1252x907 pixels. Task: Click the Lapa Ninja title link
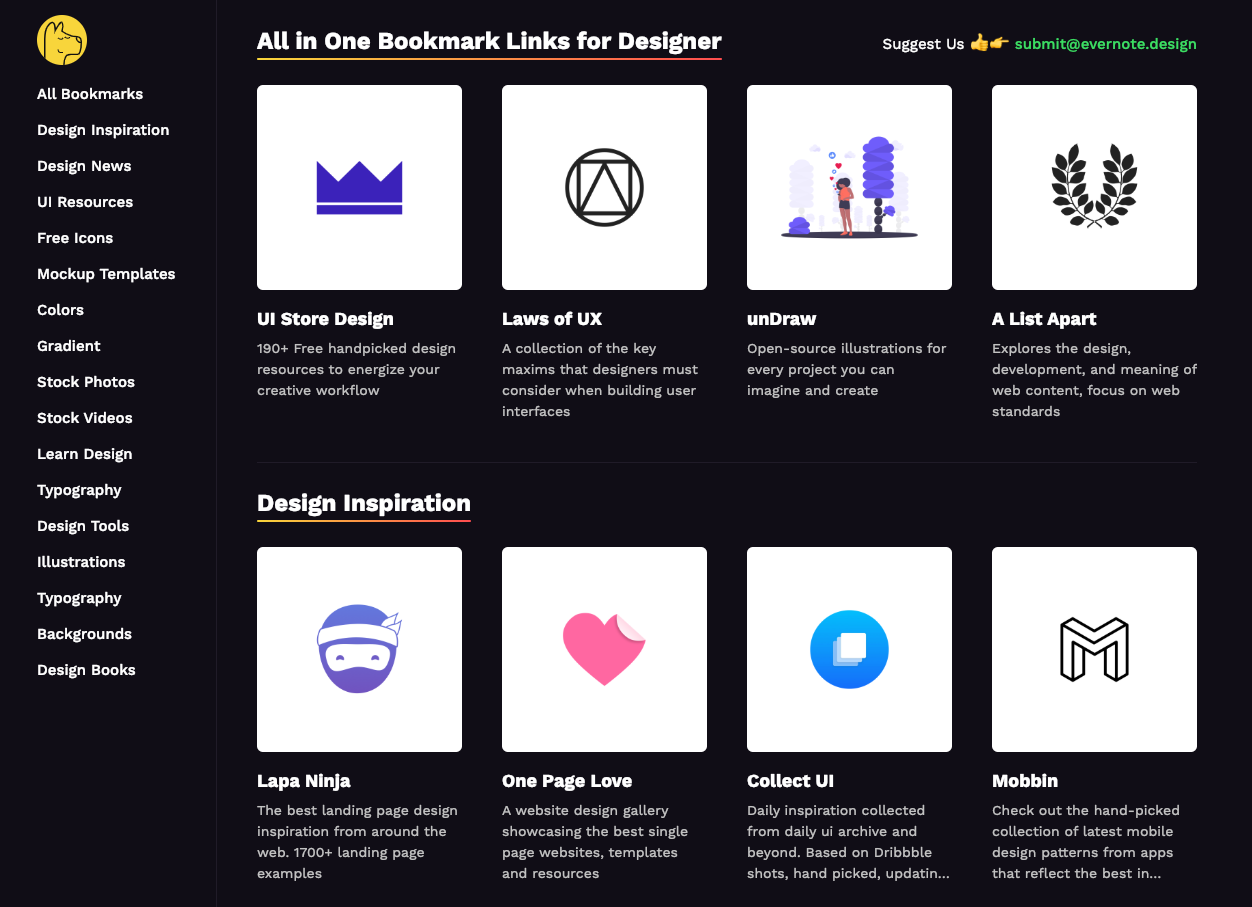click(x=304, y=781)
